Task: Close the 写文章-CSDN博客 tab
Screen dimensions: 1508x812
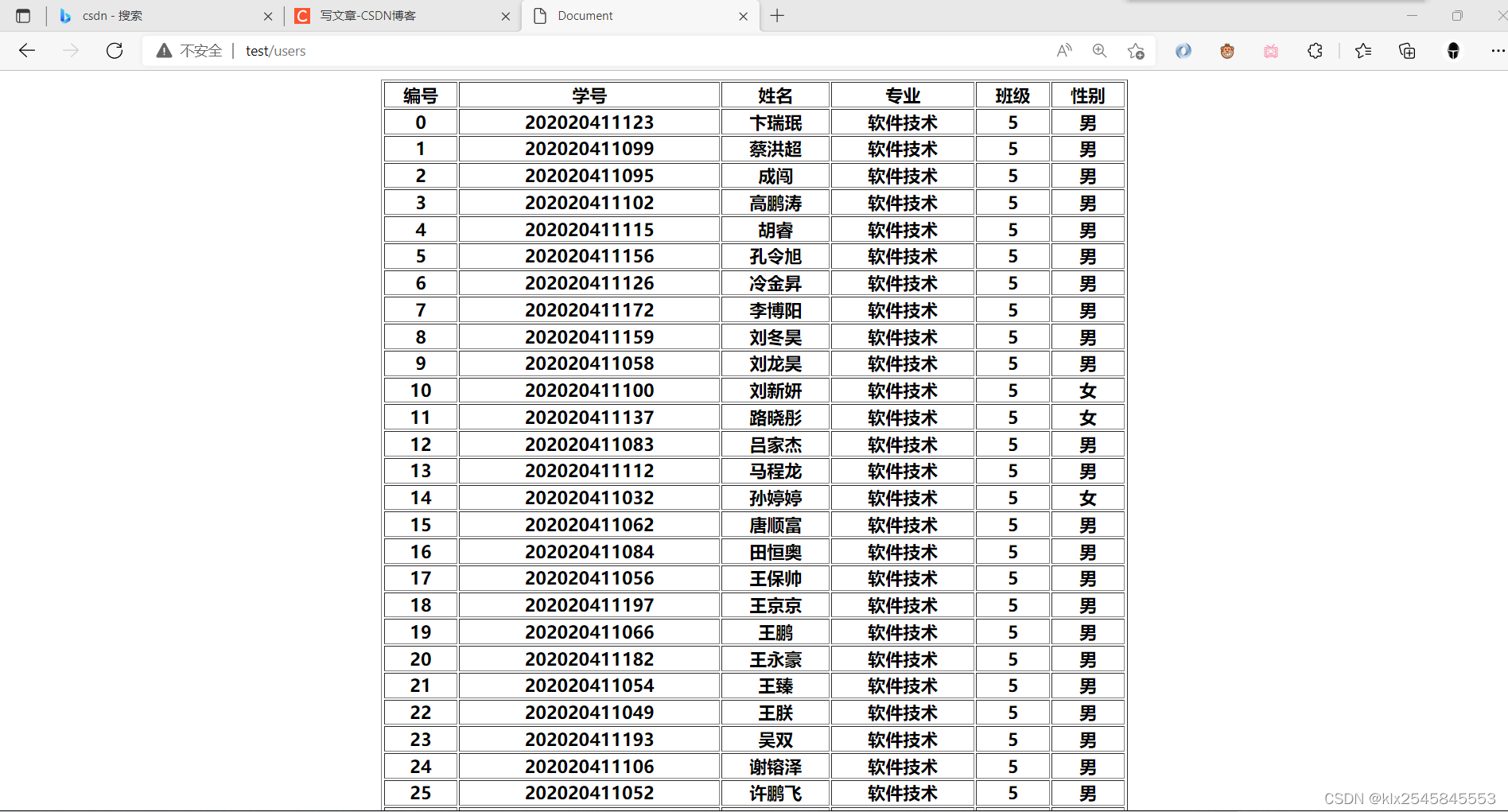Action: point(506,16)
